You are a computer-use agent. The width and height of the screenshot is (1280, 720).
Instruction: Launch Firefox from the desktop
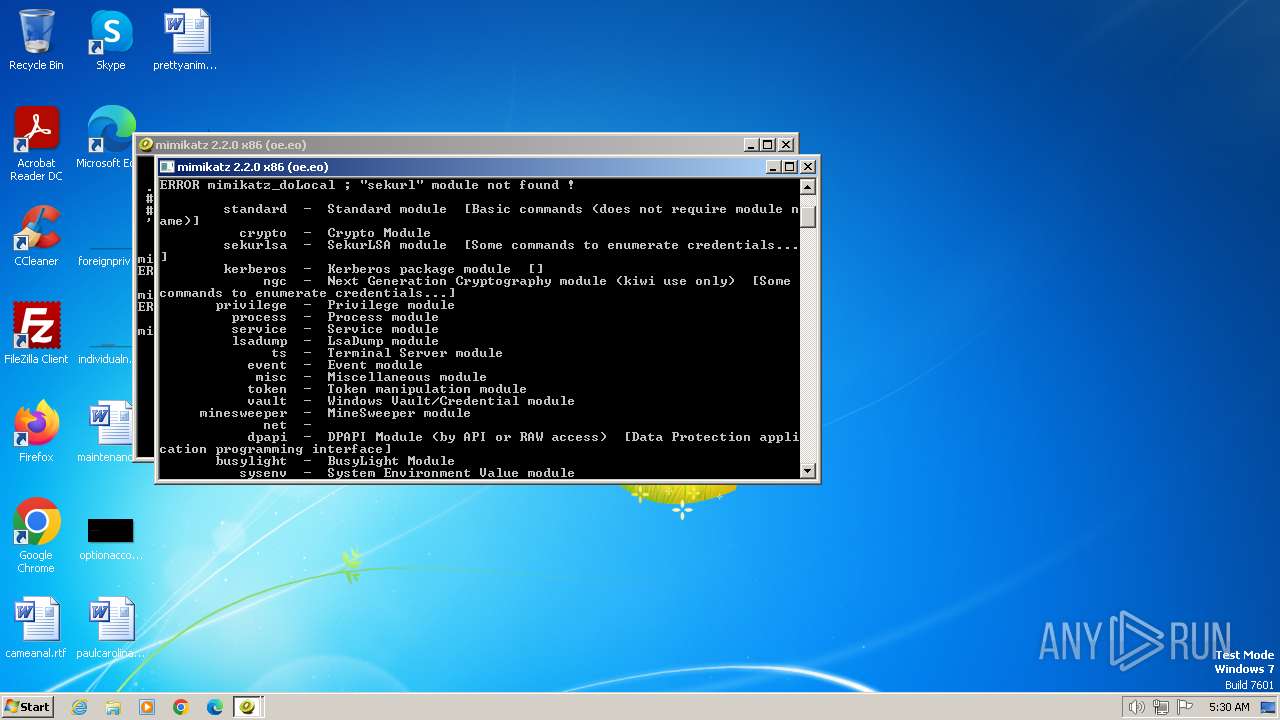(x=36, y=431)
